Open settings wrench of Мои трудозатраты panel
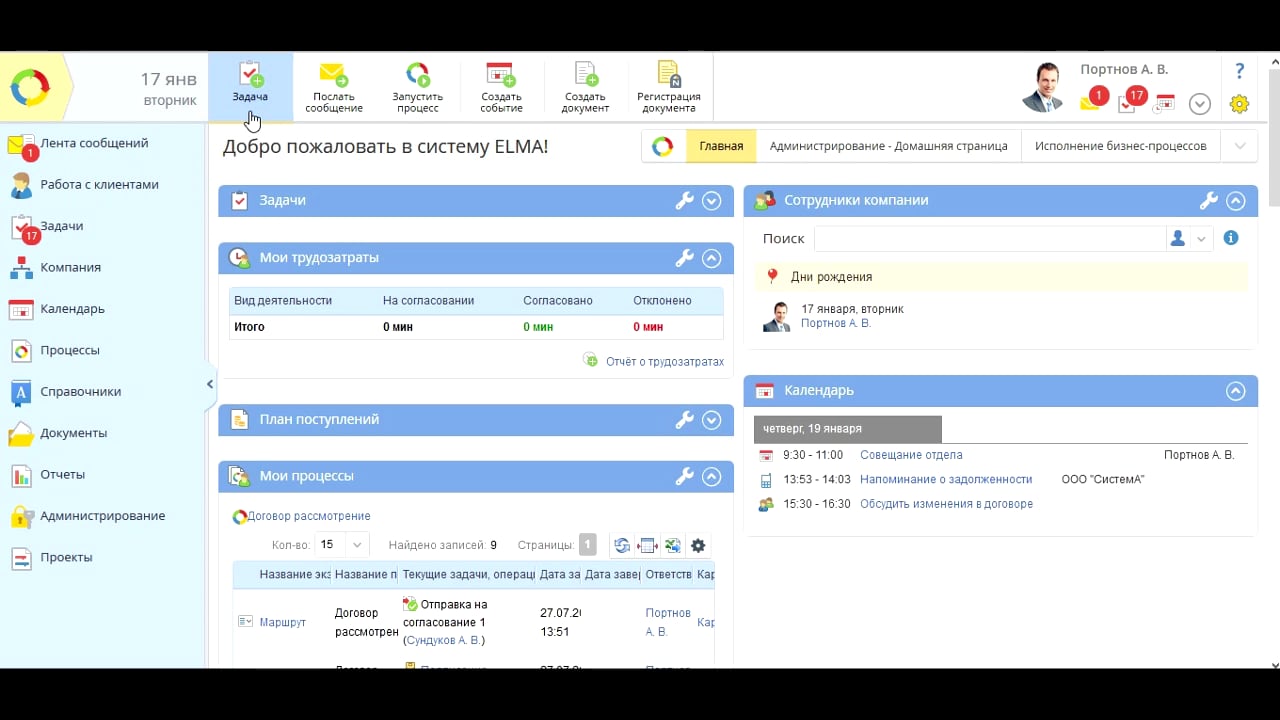Viewport: 1280px width, 720px height. 685,258
